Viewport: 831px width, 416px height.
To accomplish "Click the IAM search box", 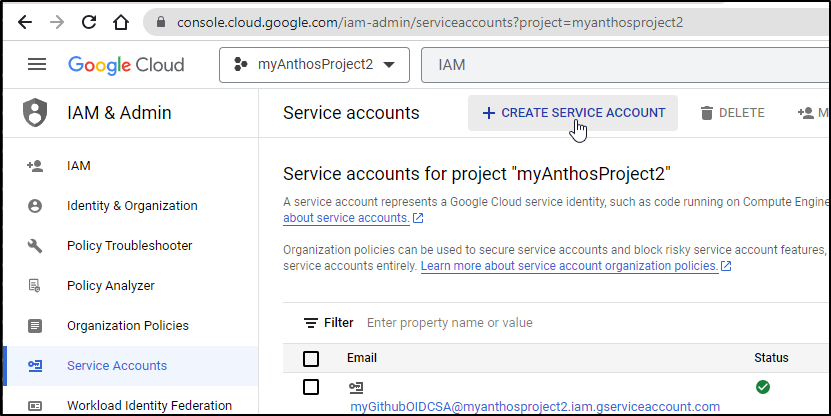I will [625, 65].
